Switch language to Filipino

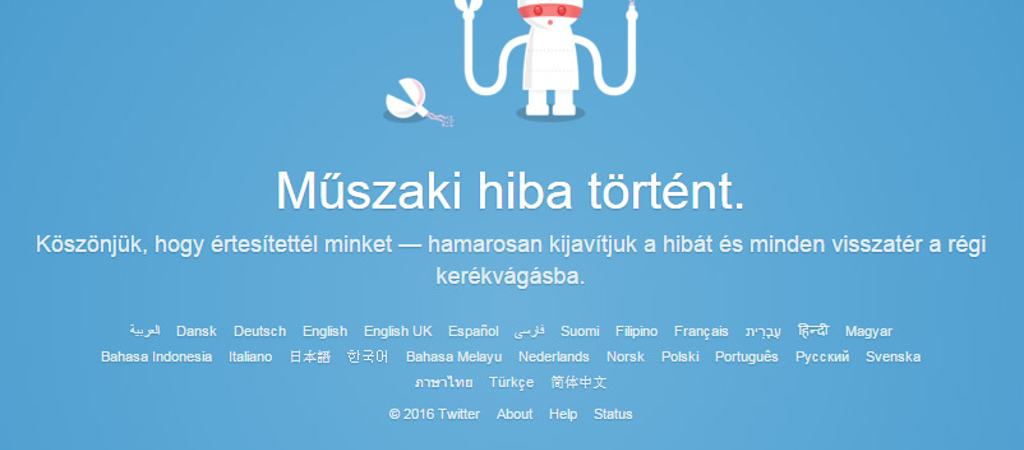637,331
